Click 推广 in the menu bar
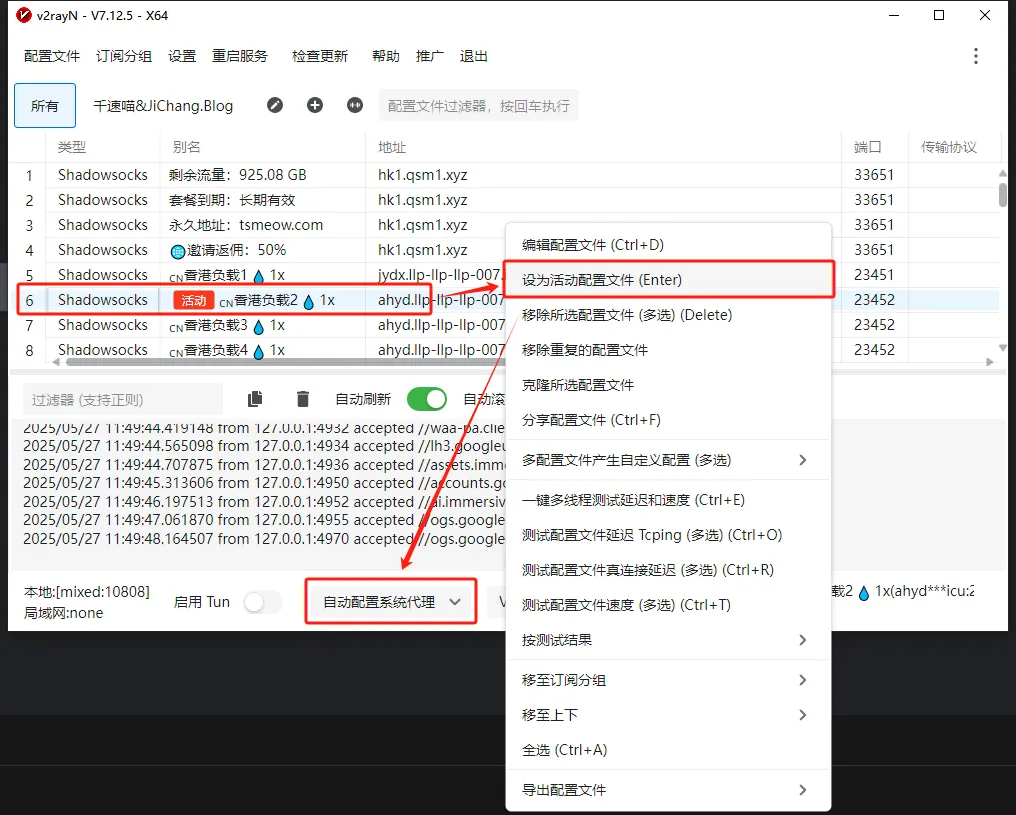Screen dimensions: 1016x815 [430, 56]
